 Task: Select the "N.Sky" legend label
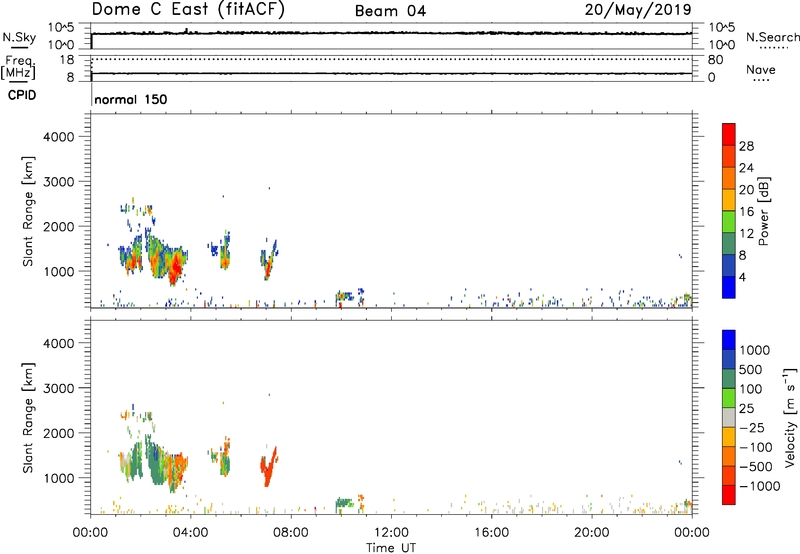pos(19,37)
